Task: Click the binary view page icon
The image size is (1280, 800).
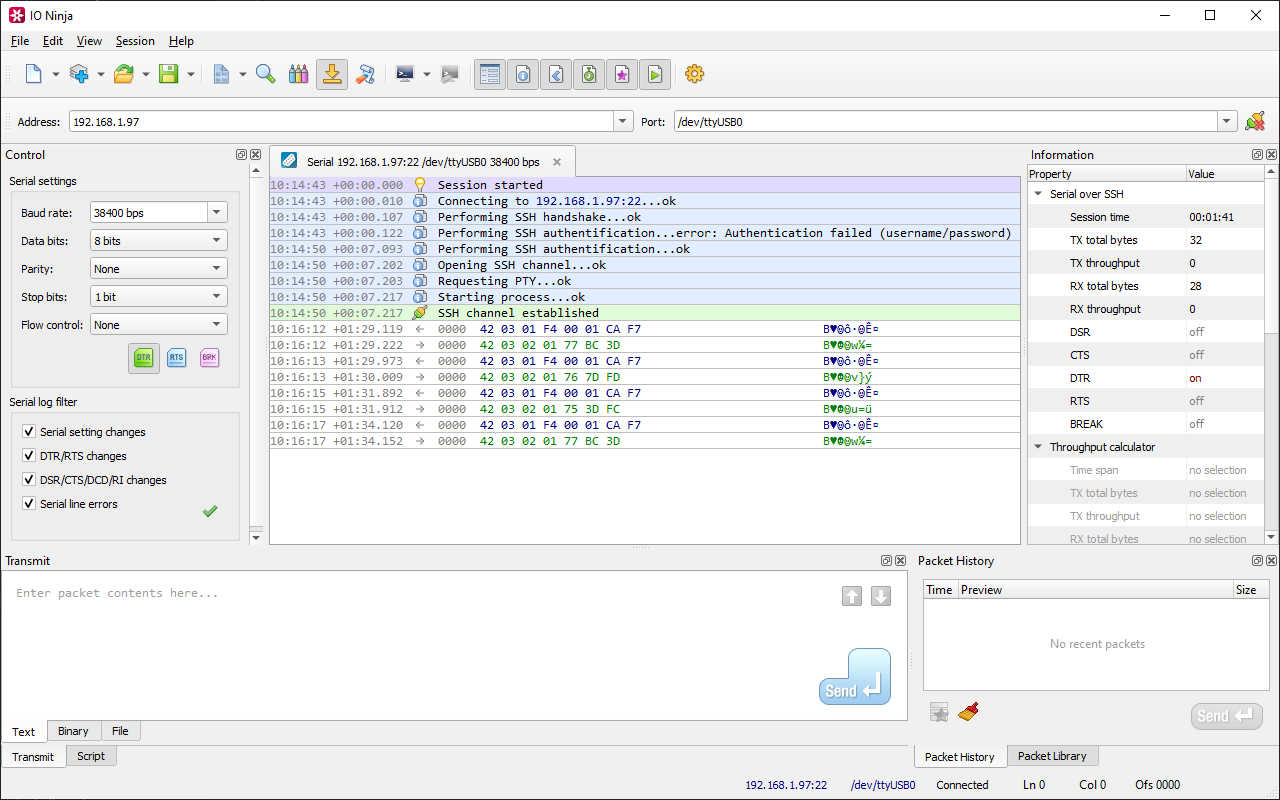Action: (x=222, y=74)
